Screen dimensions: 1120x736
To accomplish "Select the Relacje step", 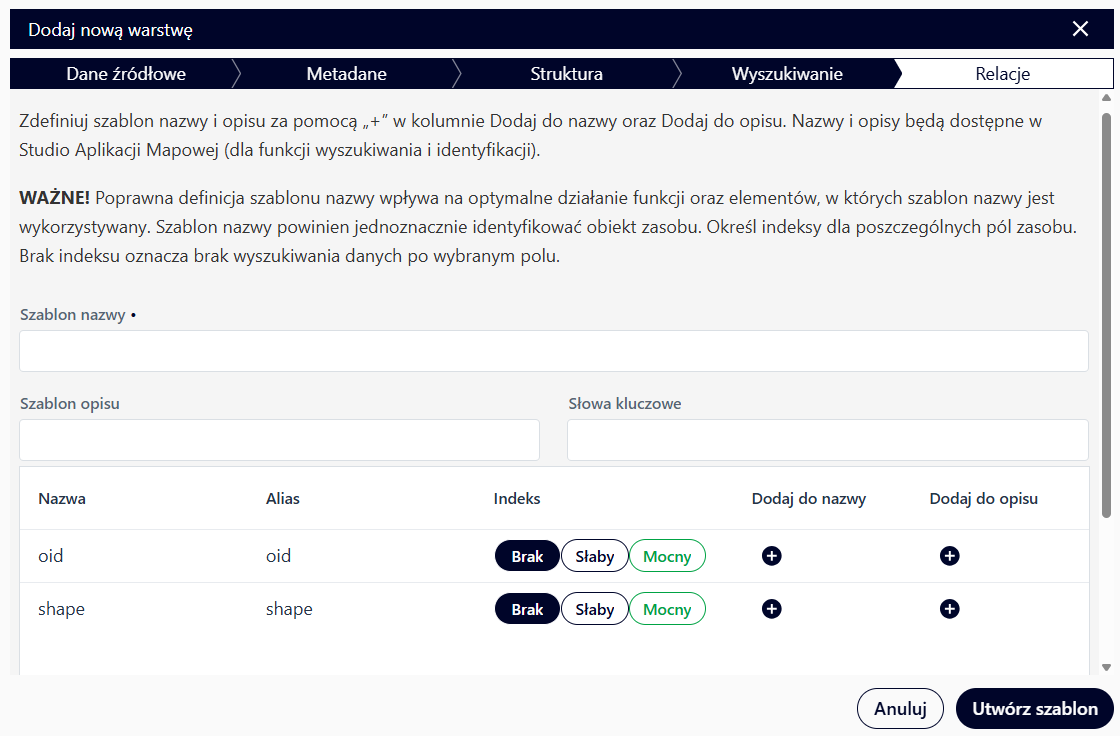I will click(x=1003, y=74).
